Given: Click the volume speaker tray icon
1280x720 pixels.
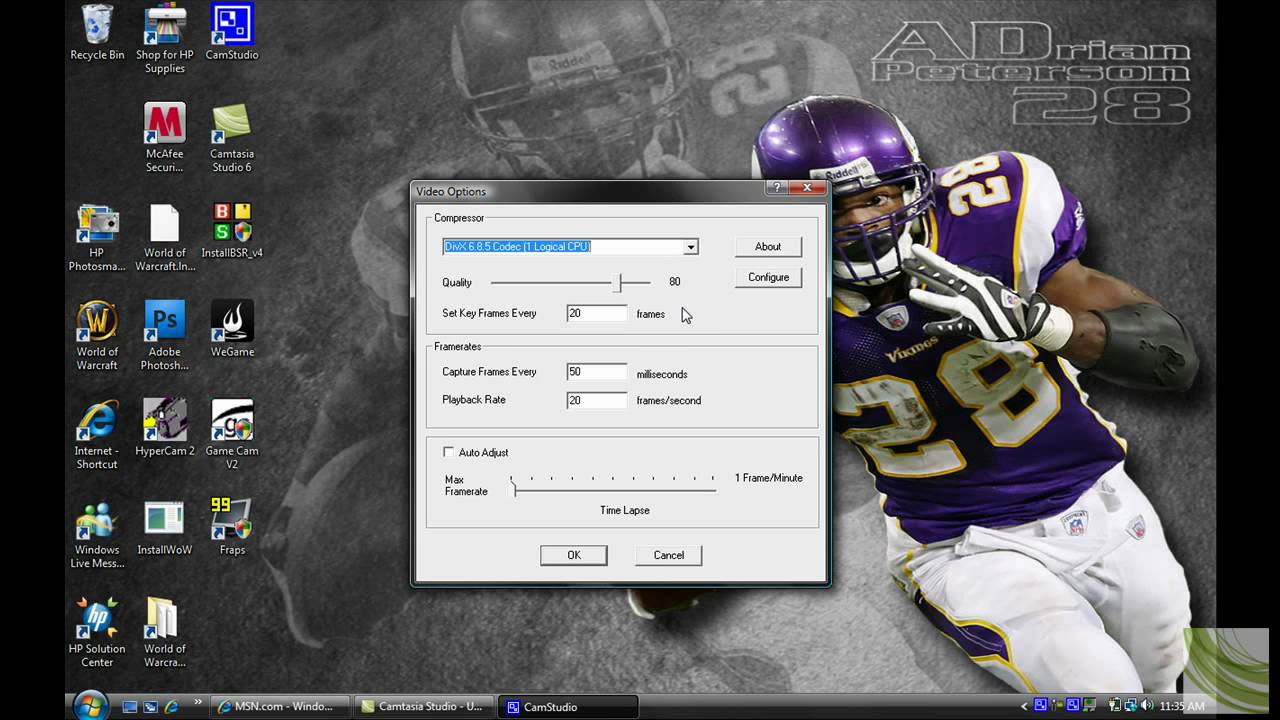Looking at the screenshot, I should pyautogui.click(x=1146, y=706).
